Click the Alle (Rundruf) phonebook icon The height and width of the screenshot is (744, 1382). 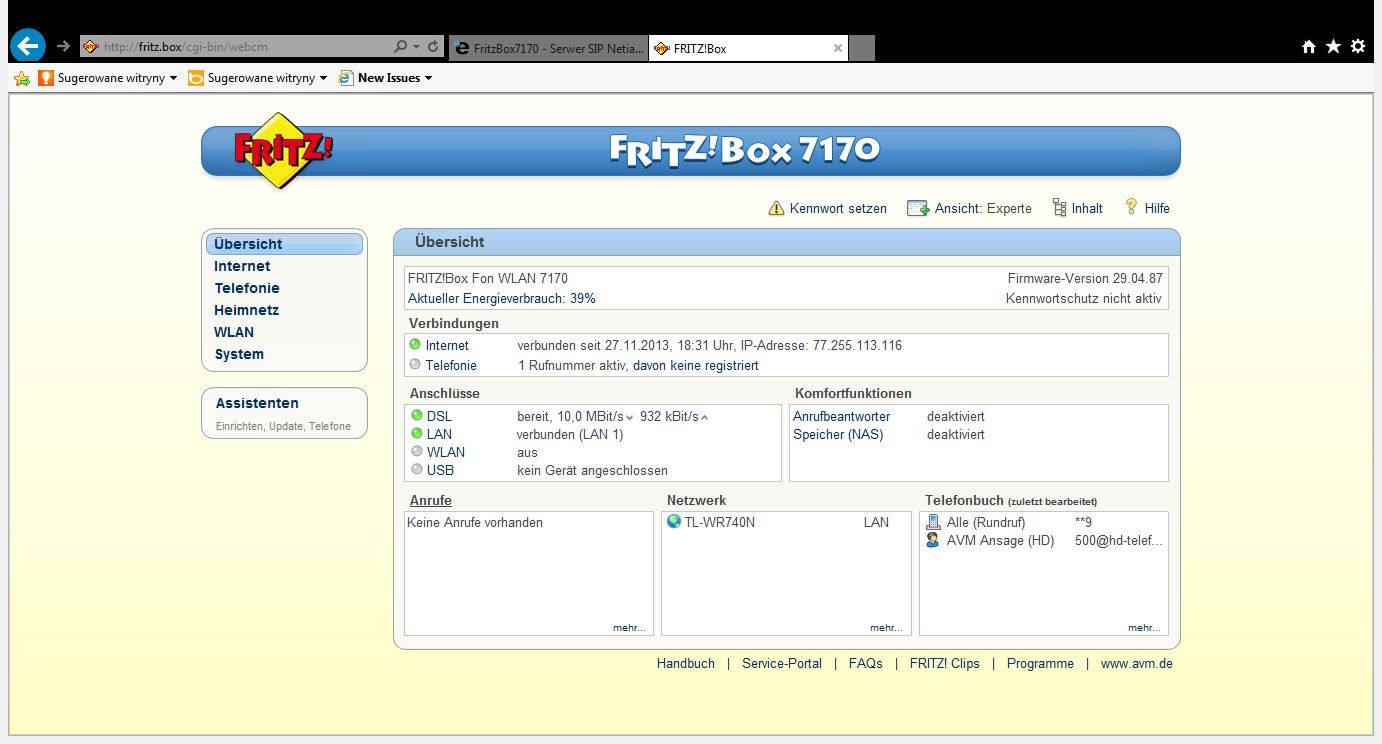(933, 522)
